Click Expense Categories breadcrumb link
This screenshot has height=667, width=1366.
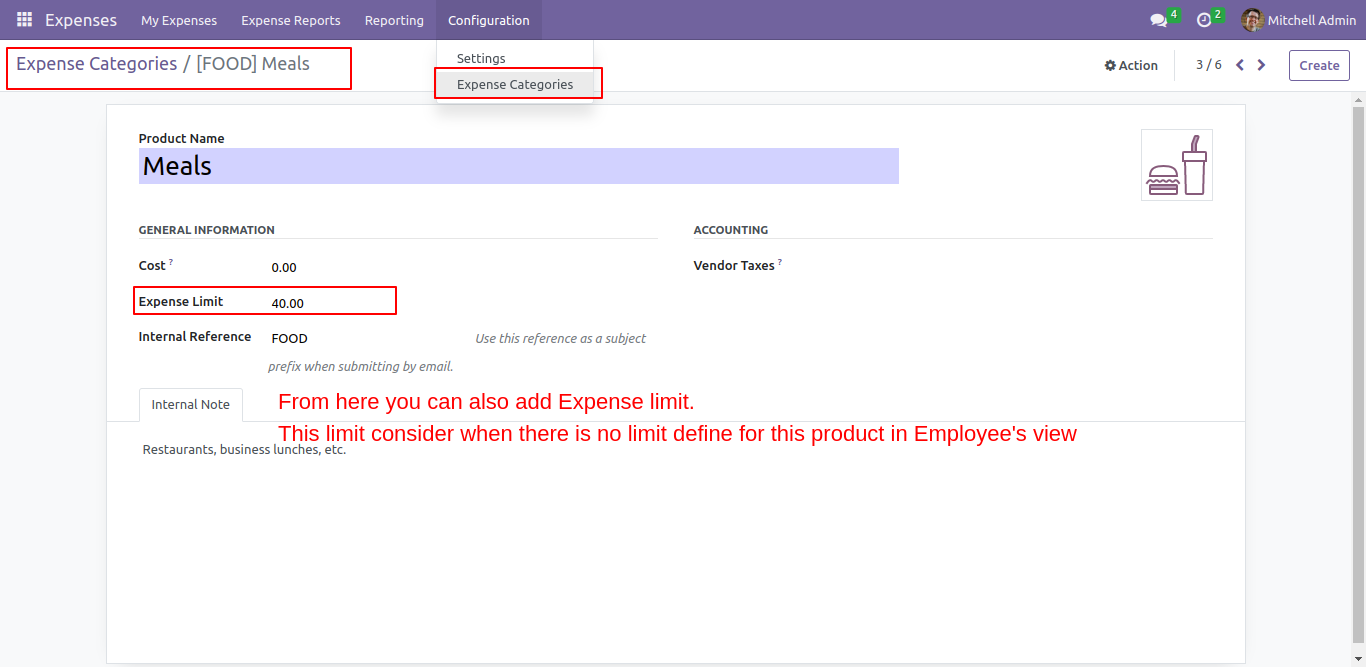(x=97, y=64)
